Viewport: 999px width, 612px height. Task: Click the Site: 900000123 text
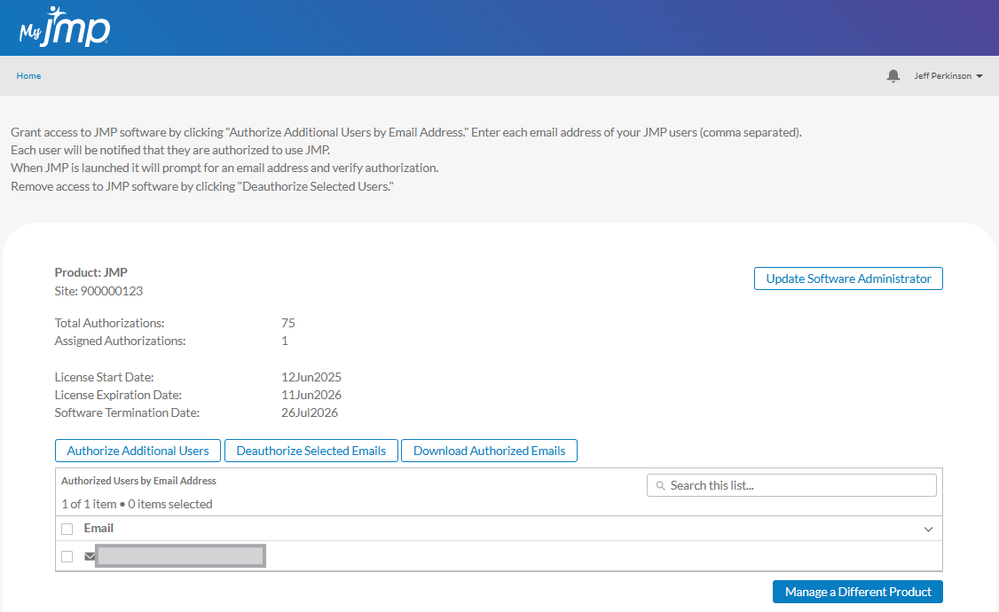click(99, 291)
